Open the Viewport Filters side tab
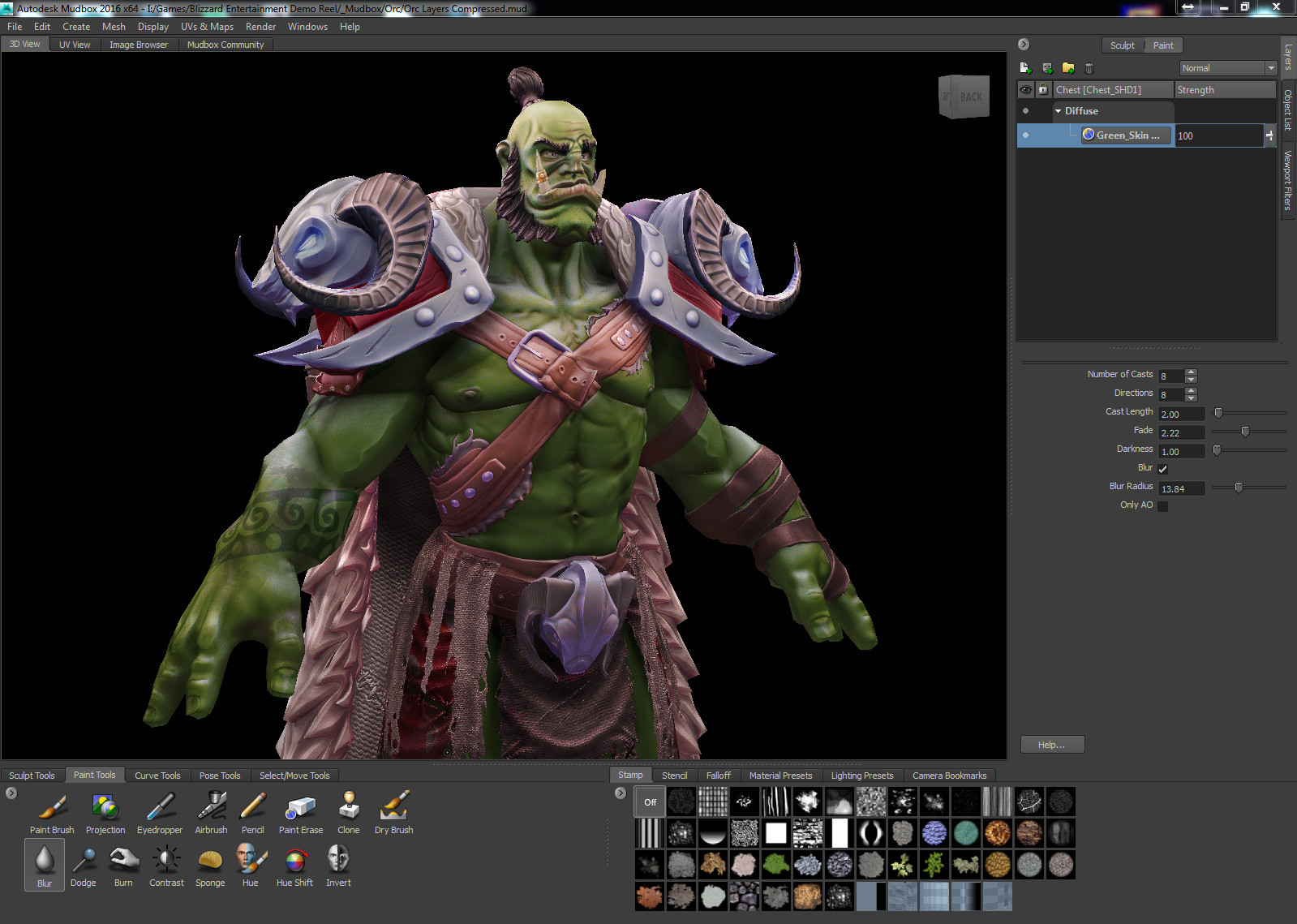Image resolution: width=1297 pixels, height=924 pixels. (1288, 181)
